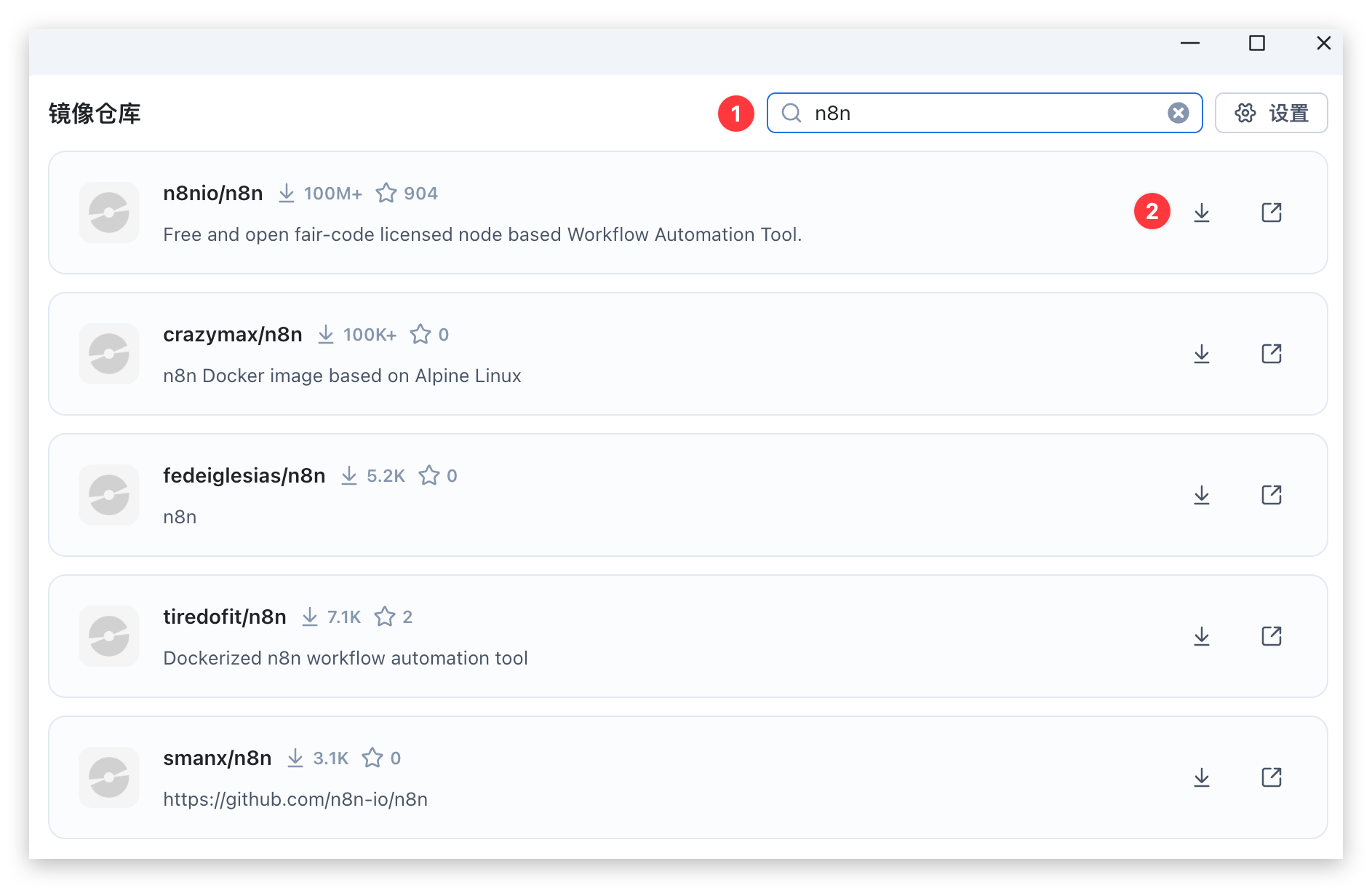Click the smanx/n8n repository logo
The height and width of the screenshot is (888, 1372).
coord(109,777)
